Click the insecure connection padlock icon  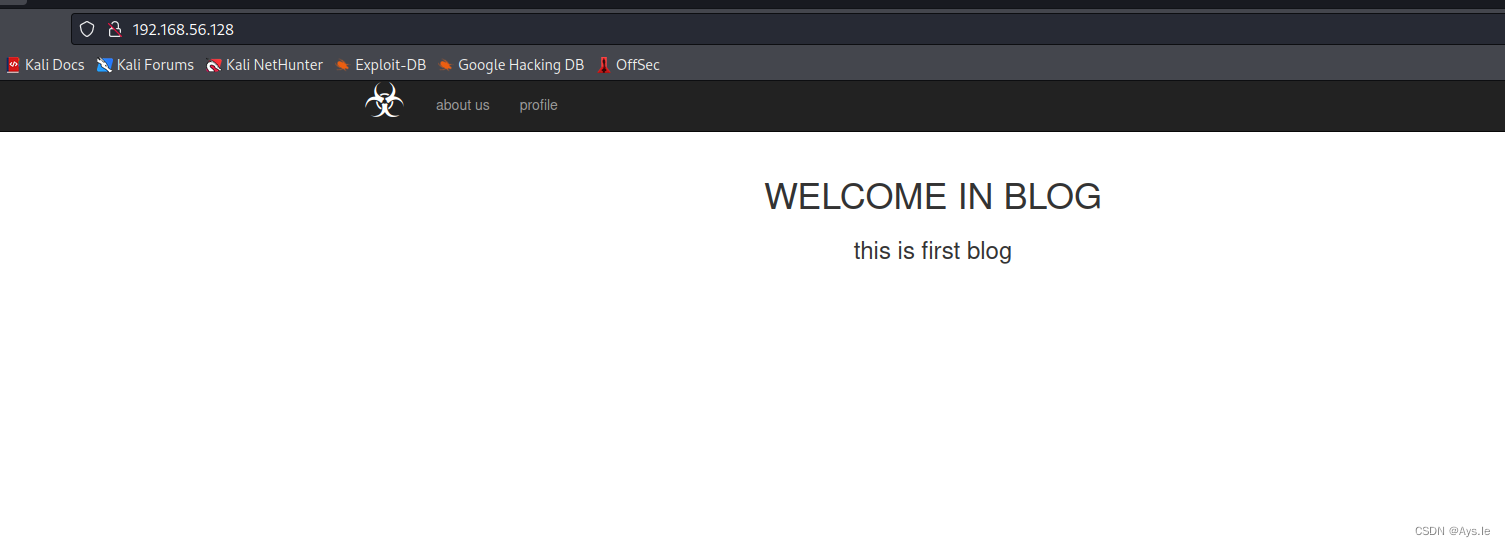pos(114,29)
